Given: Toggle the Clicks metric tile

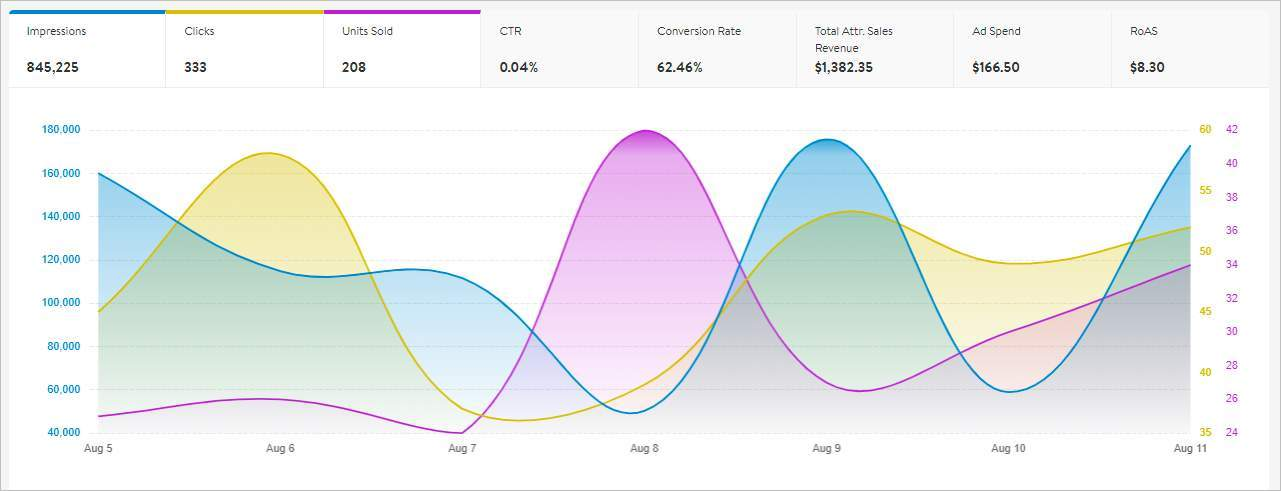Looking at the screenshot, I should pos(244,49).
